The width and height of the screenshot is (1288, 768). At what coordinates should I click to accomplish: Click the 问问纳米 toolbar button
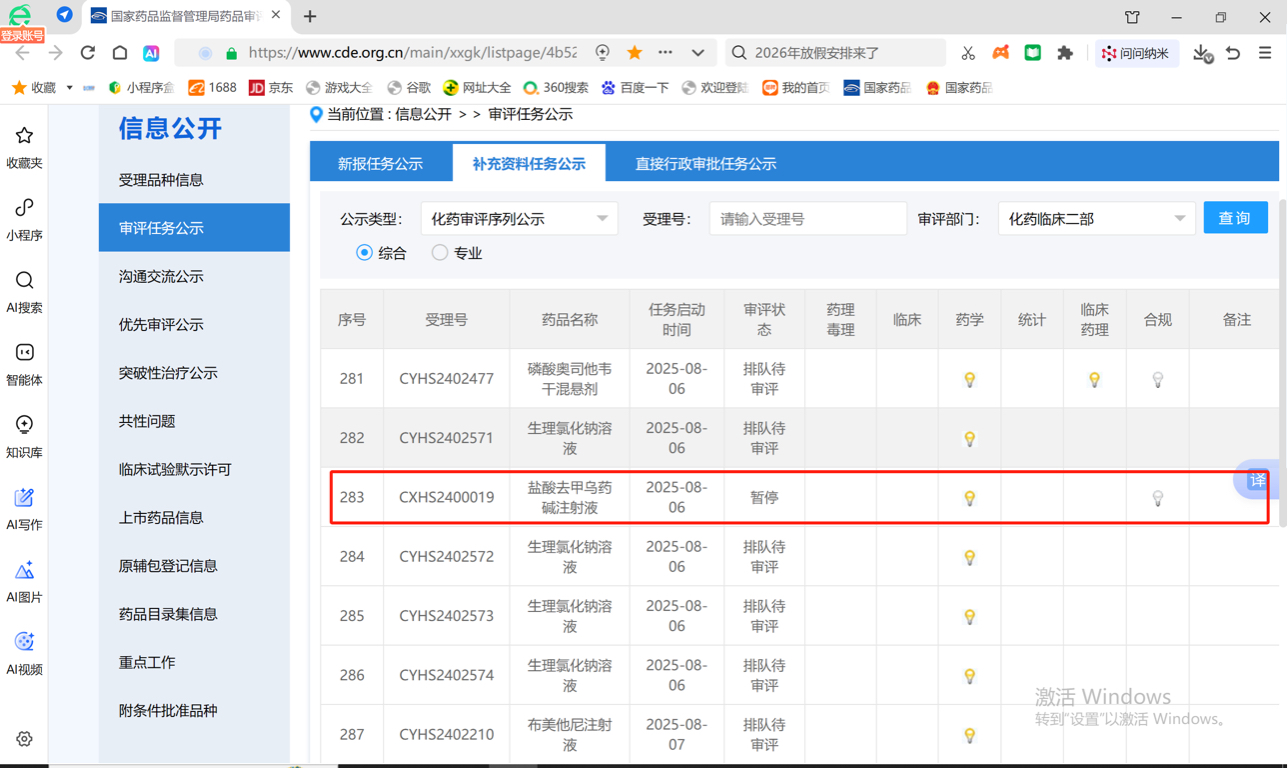tap(1137, 53)
